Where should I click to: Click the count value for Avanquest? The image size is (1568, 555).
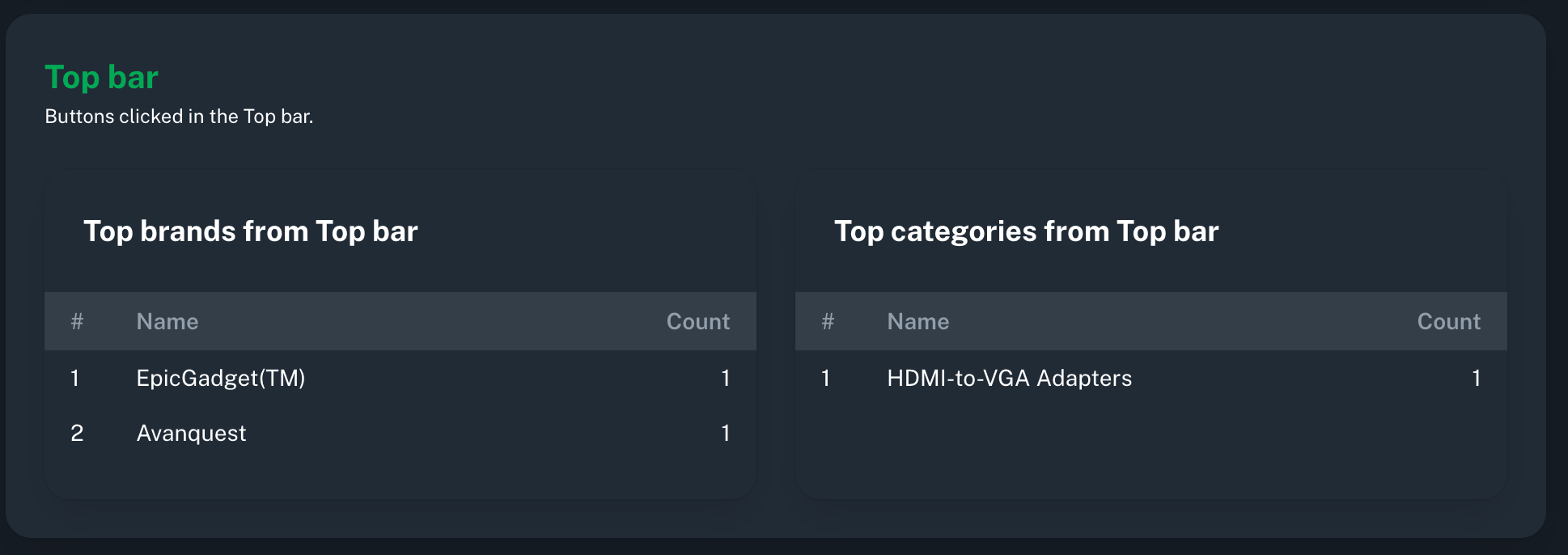tap(726, 433)
